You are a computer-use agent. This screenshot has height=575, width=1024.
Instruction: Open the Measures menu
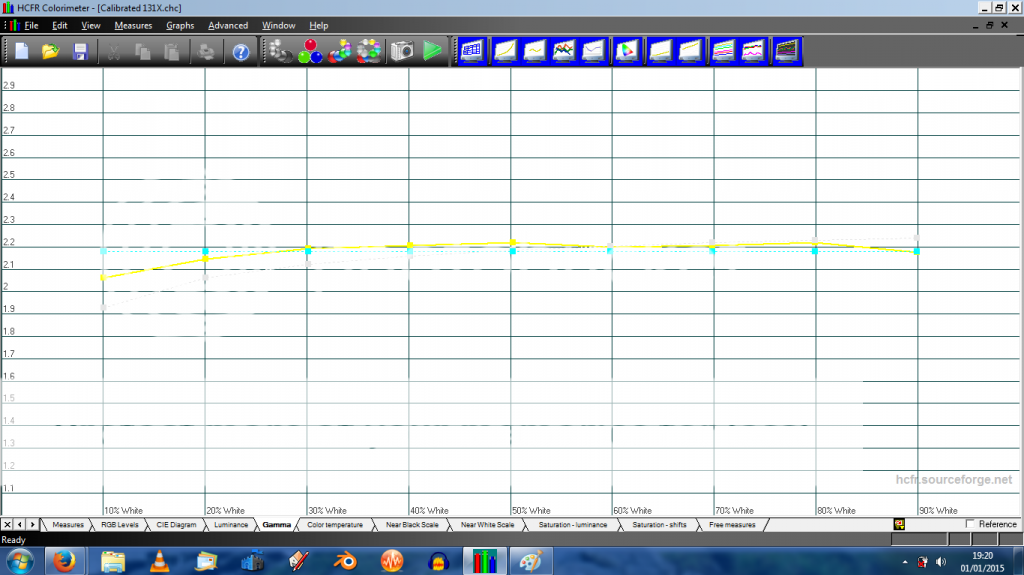[x=133, y=25]
